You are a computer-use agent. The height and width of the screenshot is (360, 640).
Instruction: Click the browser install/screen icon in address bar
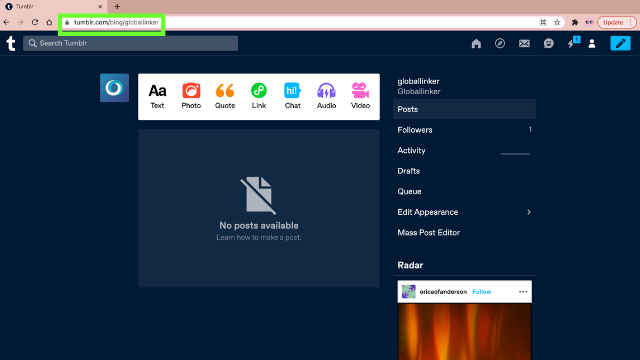pos(543,22)
